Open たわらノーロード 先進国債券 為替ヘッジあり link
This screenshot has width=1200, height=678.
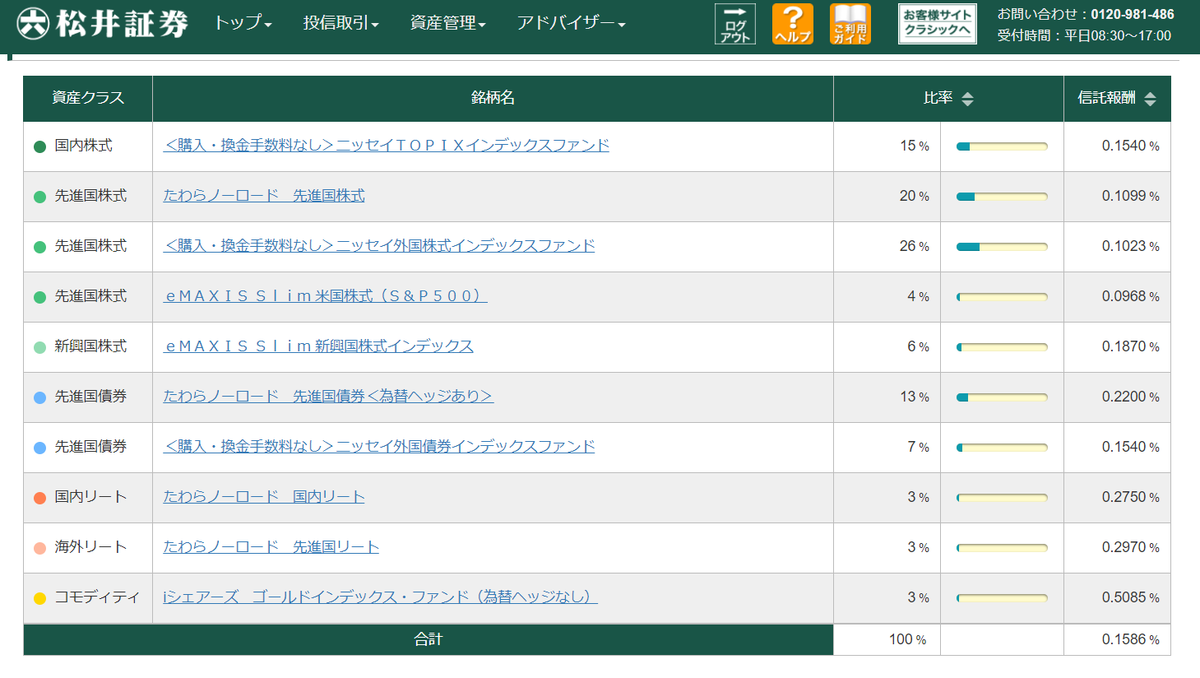tap(328, 396)
